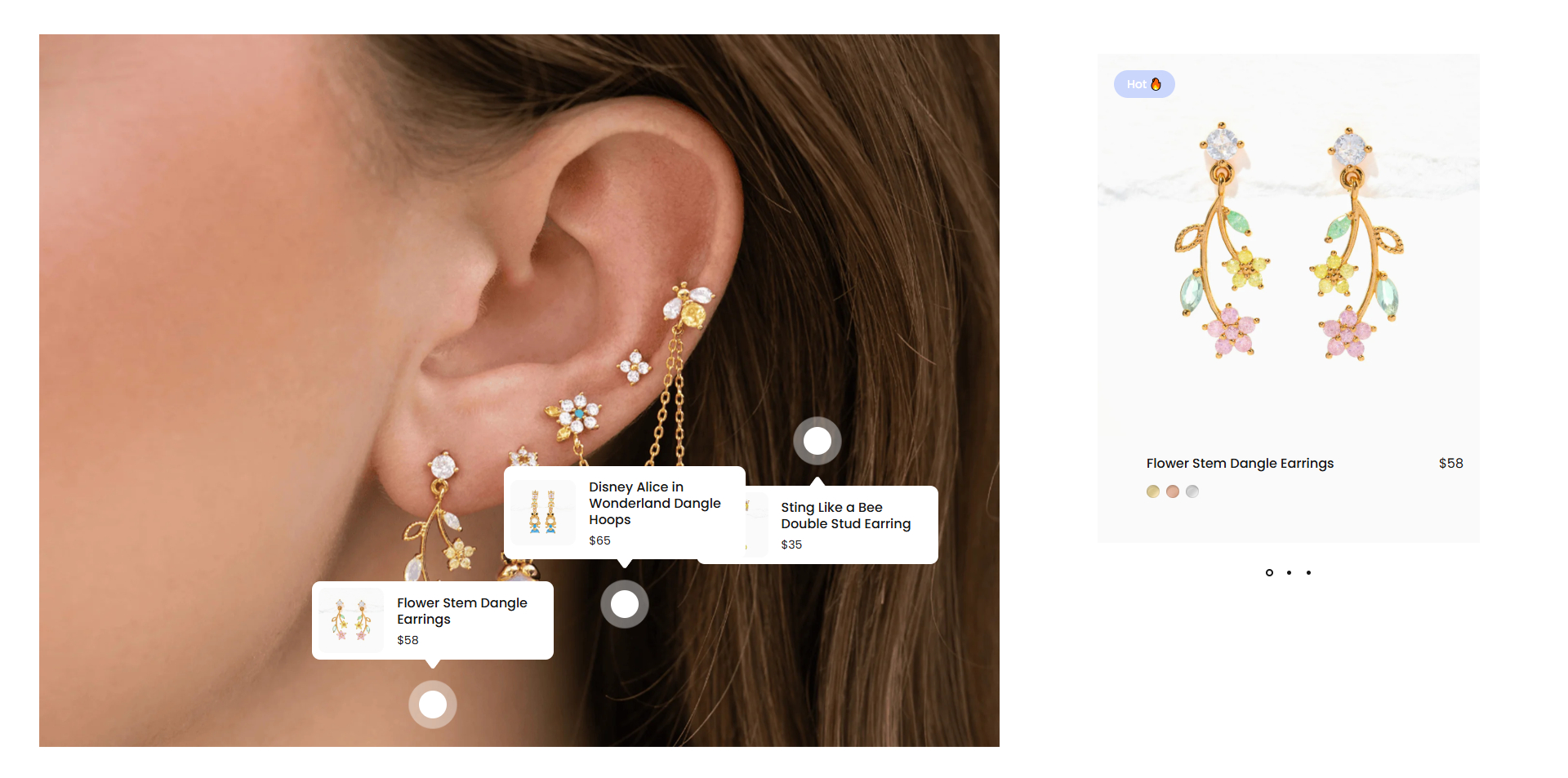The image size is (1568, 778).
Task: Open Sting Like a Bee Double Stud Earring
Action: 846,515
